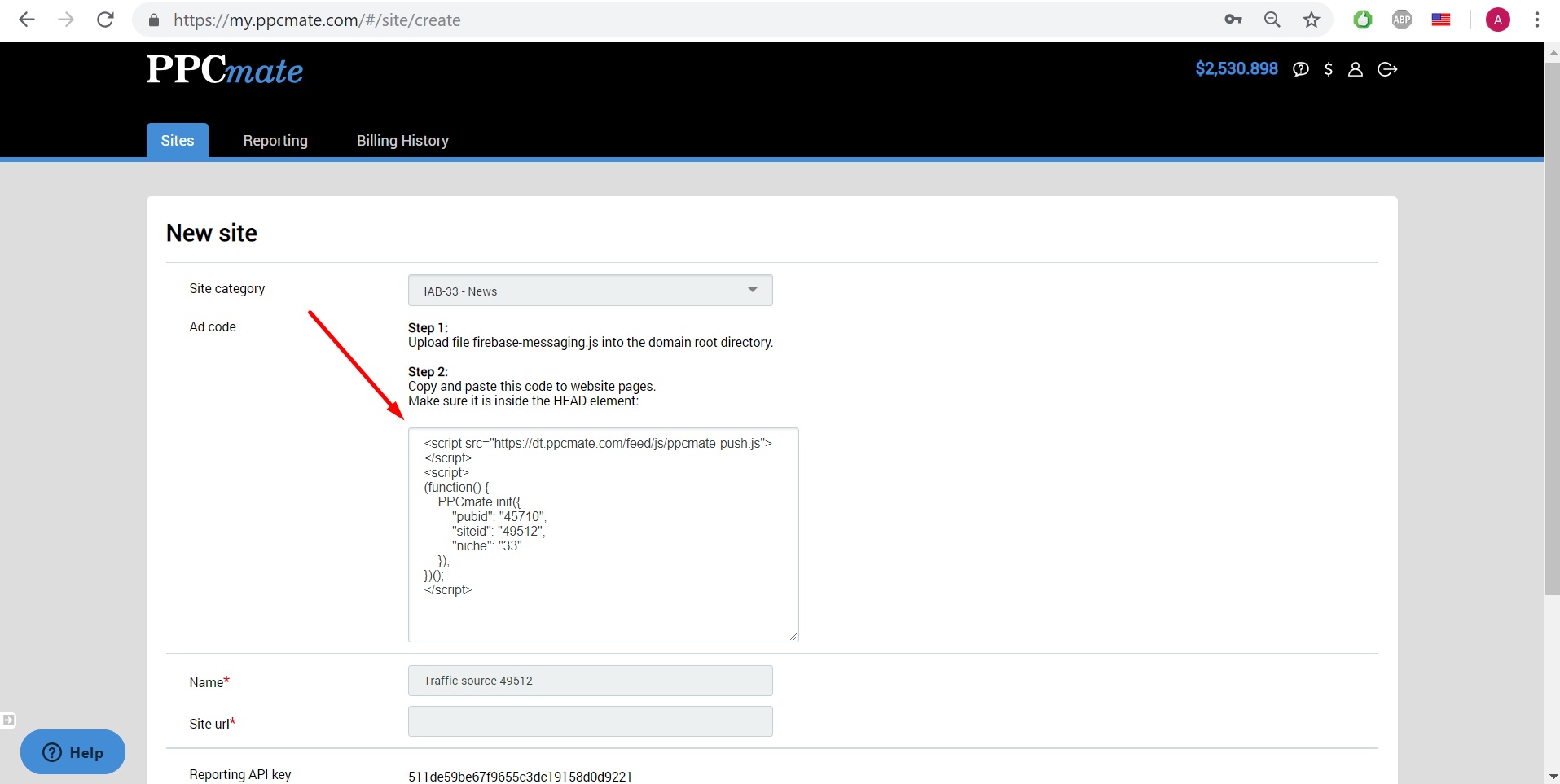The width and height of the screenshot is (1560, 784).
Task: Open the US flag extension icon
Action: pyautogui.click(x=1441, y=20)
